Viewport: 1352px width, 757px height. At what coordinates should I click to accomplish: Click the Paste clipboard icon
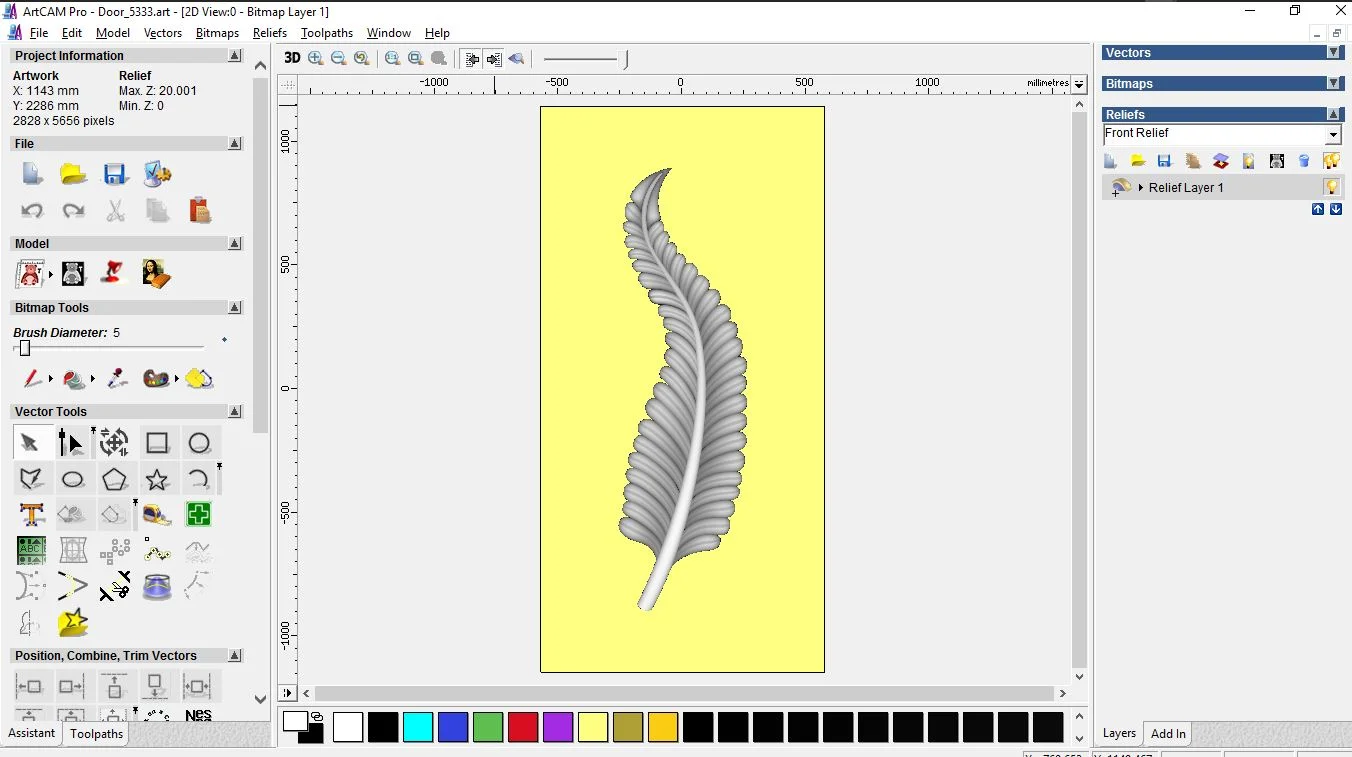tap(200, 210)
